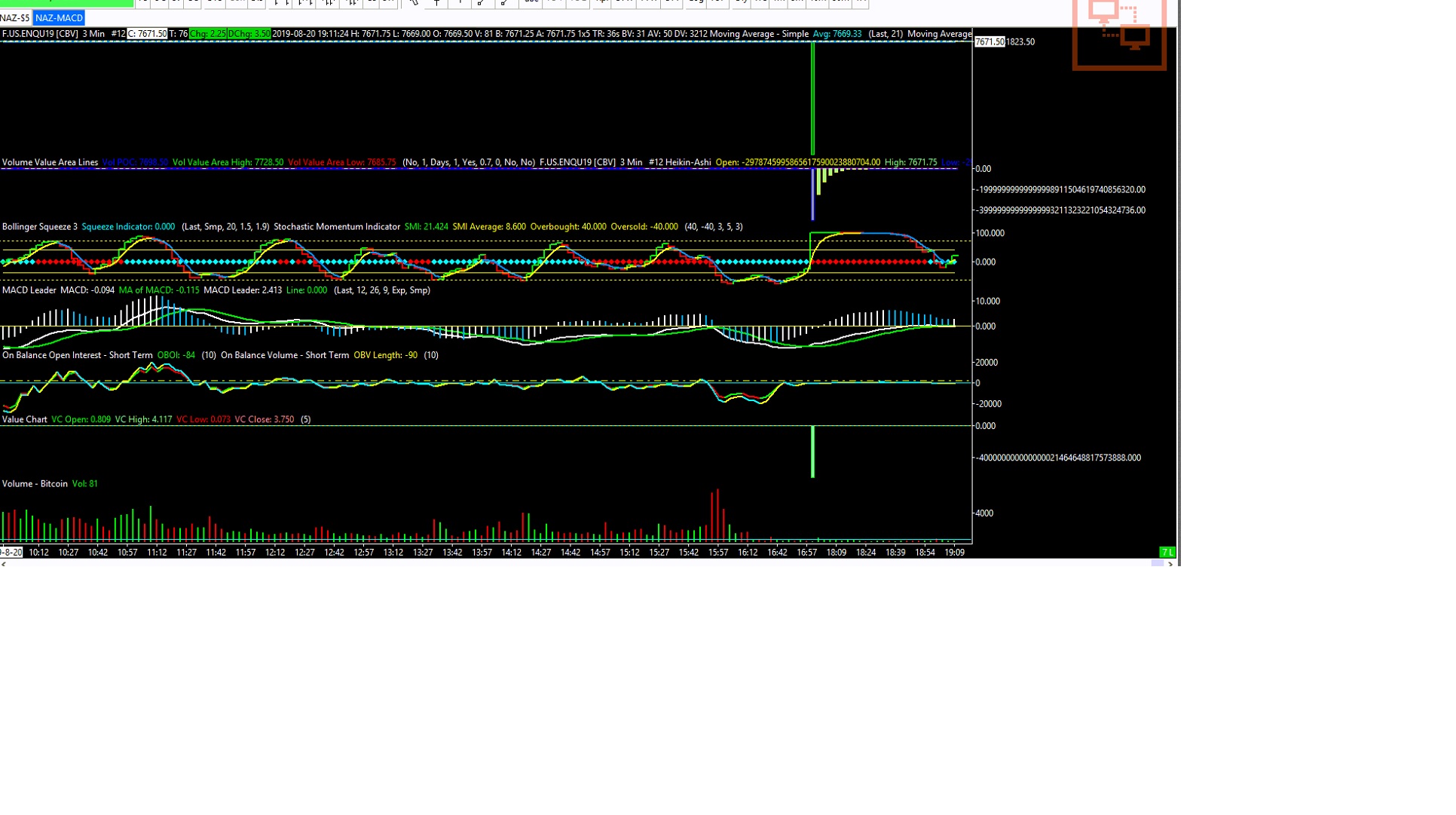Select the Bollinger Squeeze 3 study label
The width and height of the screenshot is (1456, 815).
pos(40,227)
